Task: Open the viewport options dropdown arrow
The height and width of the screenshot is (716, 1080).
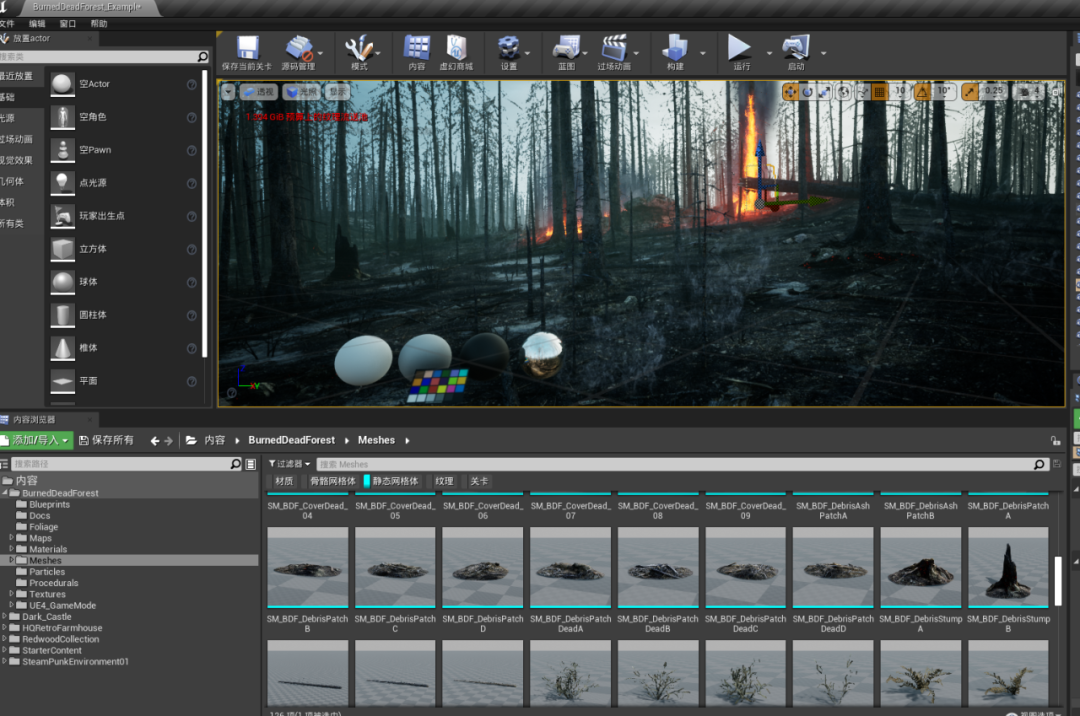Action: pos(228,92)
